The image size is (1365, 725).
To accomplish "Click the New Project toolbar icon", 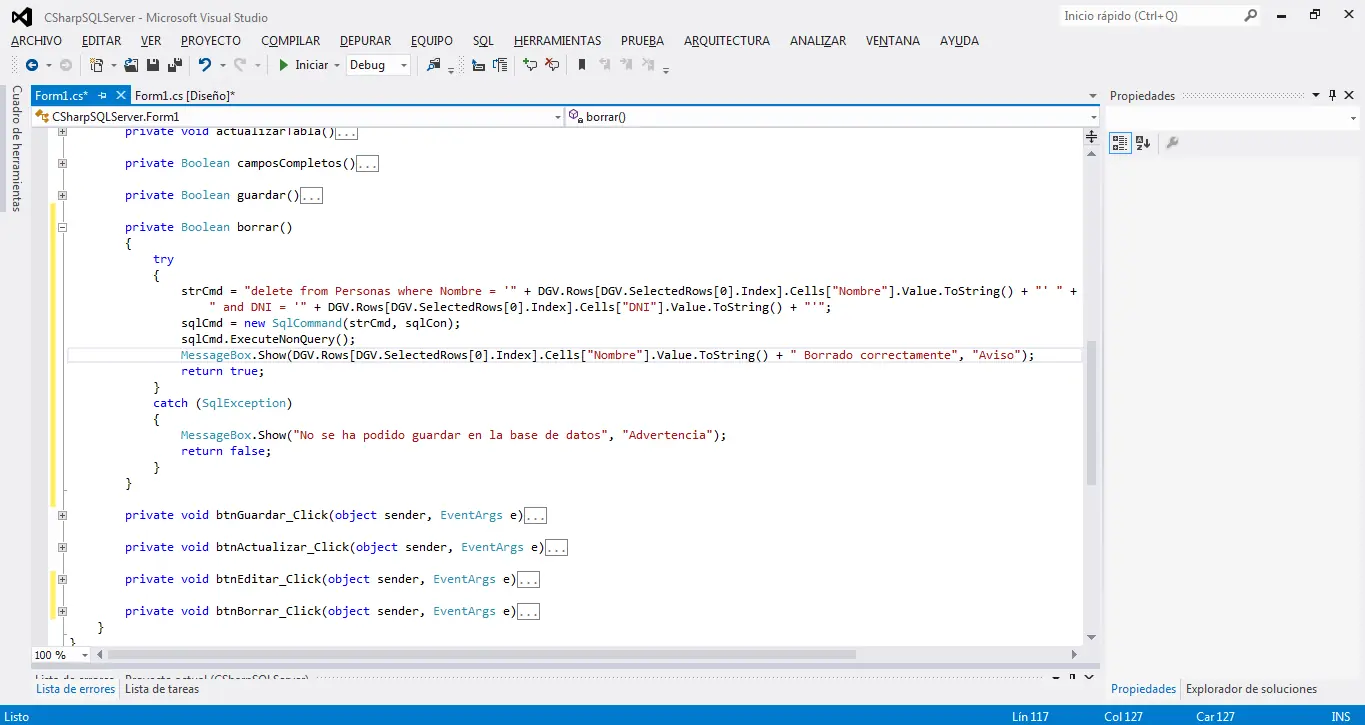I will click(96, 65).
